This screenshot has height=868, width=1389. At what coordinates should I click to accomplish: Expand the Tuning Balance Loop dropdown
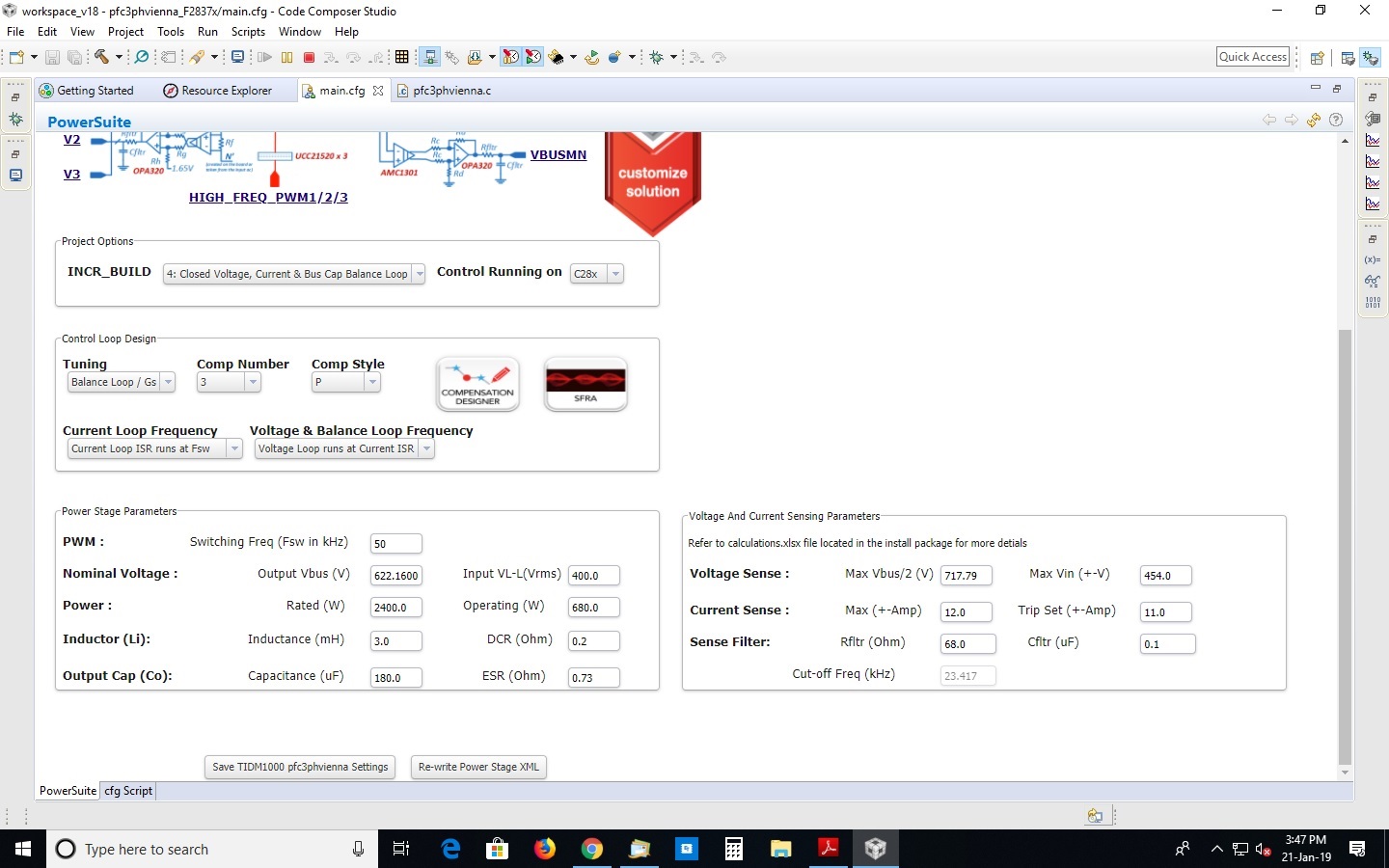click(x=121, y=382)
